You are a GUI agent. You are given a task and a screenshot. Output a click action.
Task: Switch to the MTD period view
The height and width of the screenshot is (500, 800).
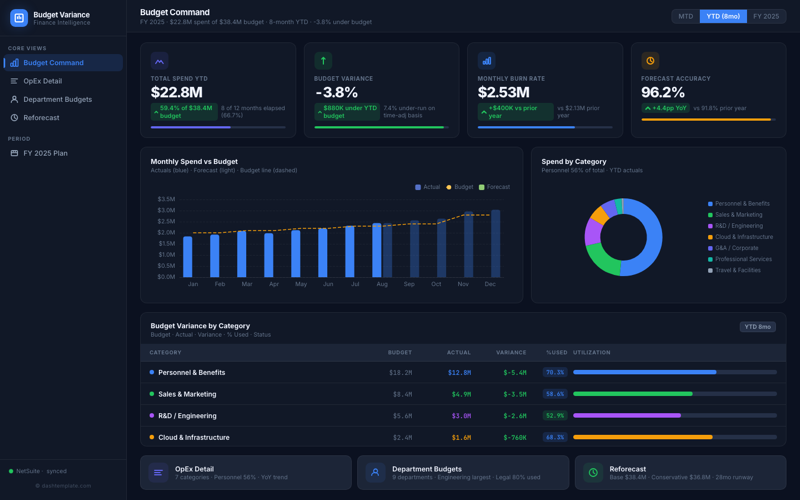[x=685, y=16]
